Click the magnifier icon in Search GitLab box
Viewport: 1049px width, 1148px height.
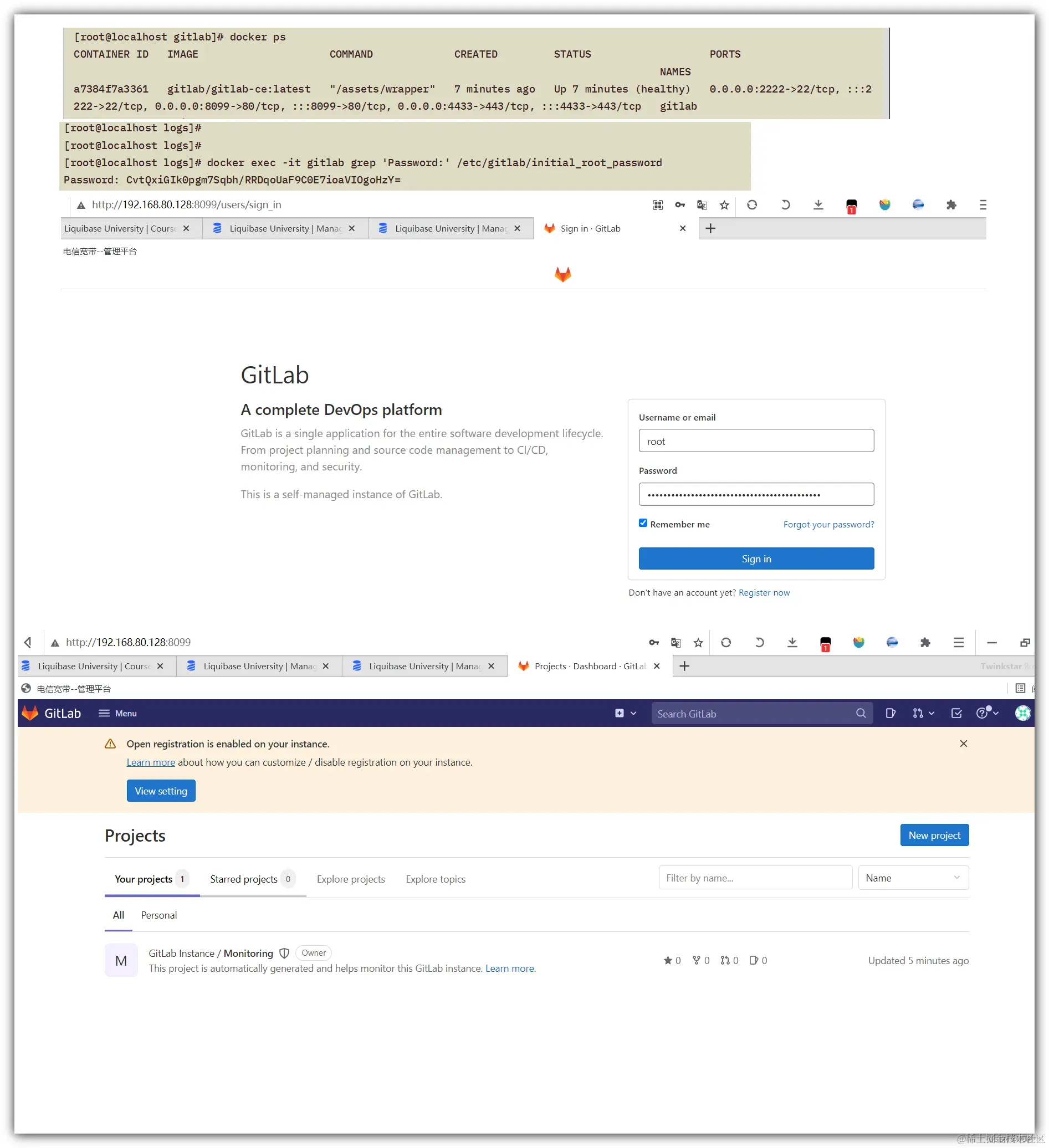point(861,714)
